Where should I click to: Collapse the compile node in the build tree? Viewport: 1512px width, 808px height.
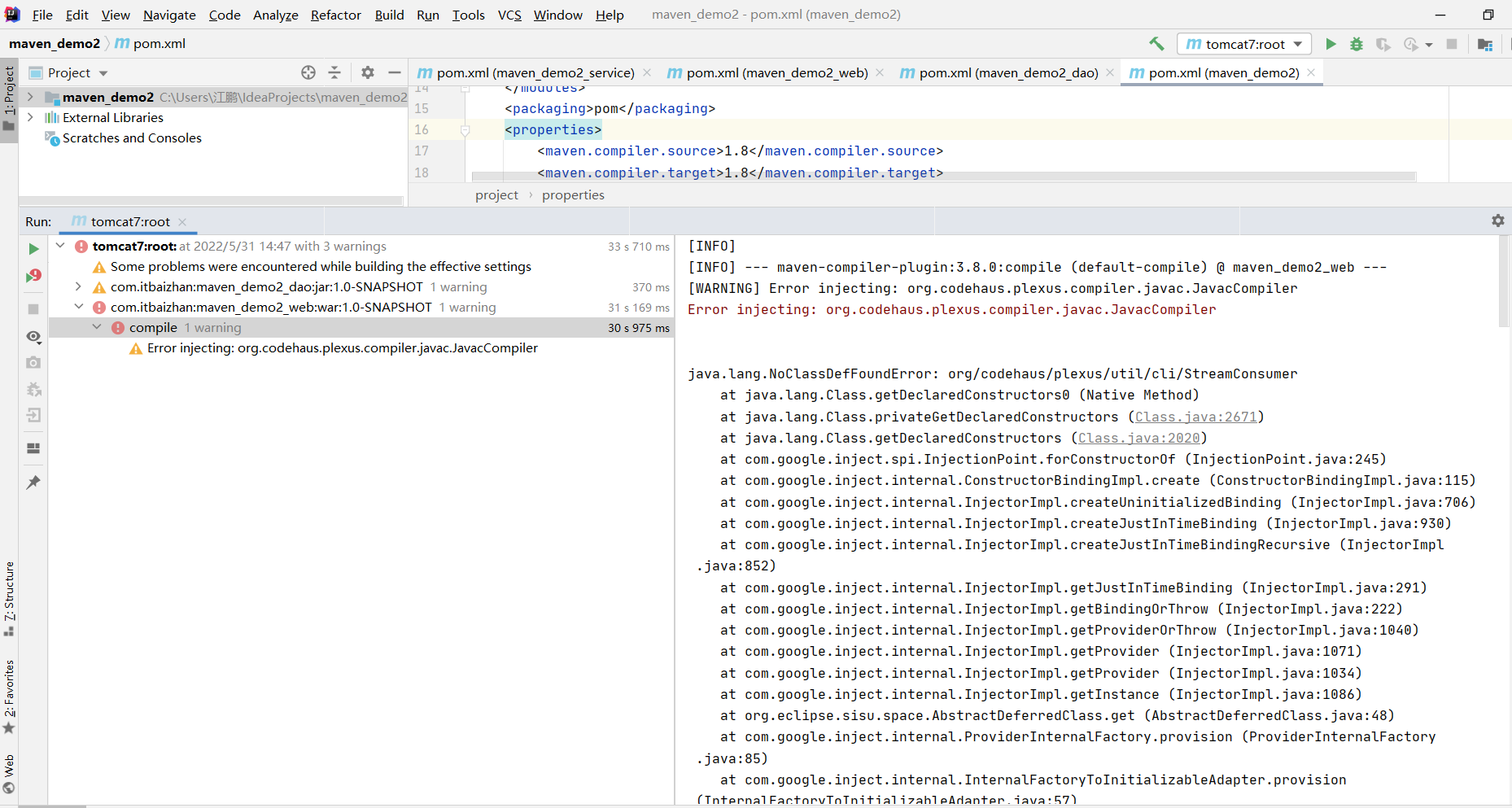[x=97, y=327]
